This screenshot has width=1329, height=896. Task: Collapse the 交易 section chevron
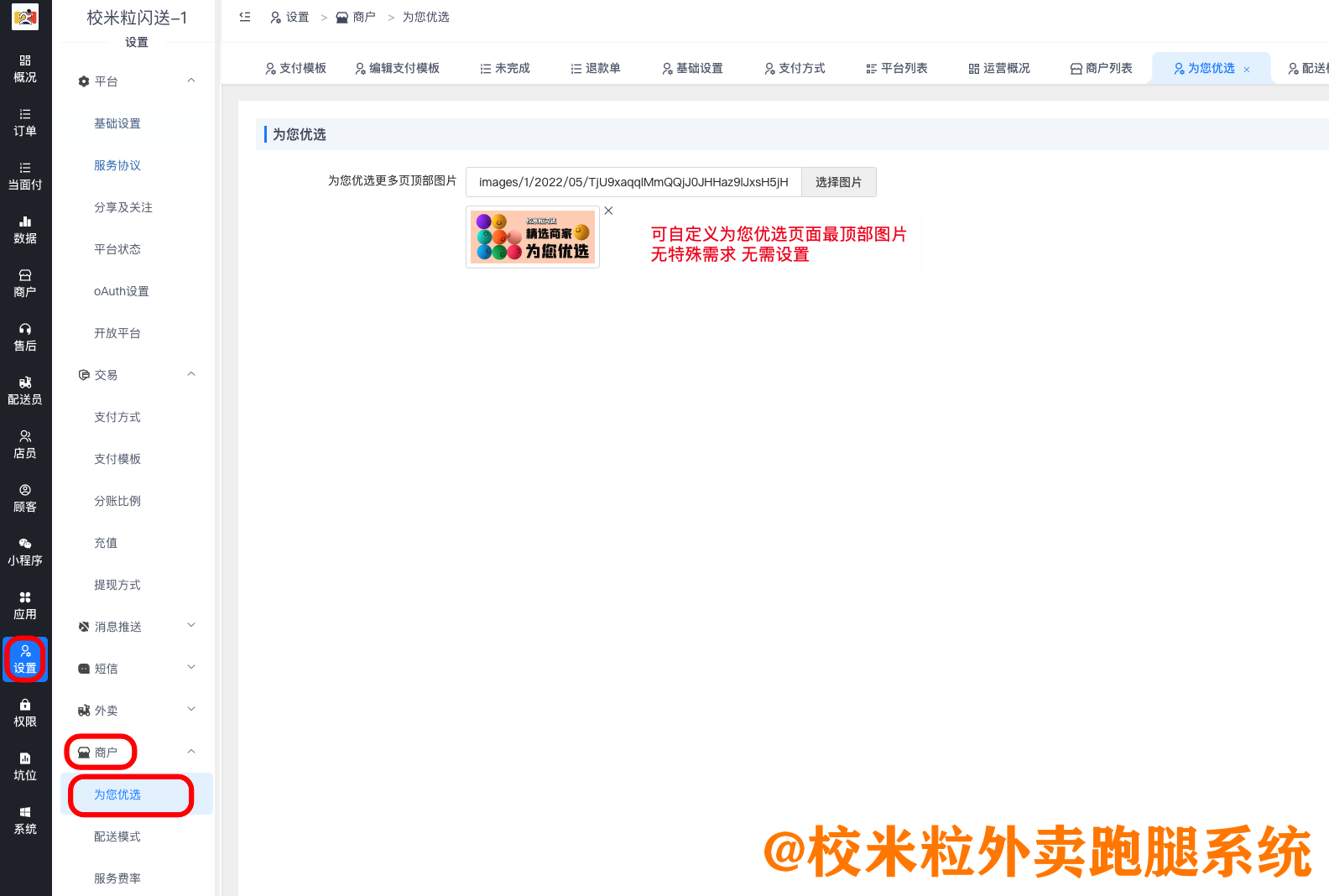pyautogui.click(x=191, y=374)
